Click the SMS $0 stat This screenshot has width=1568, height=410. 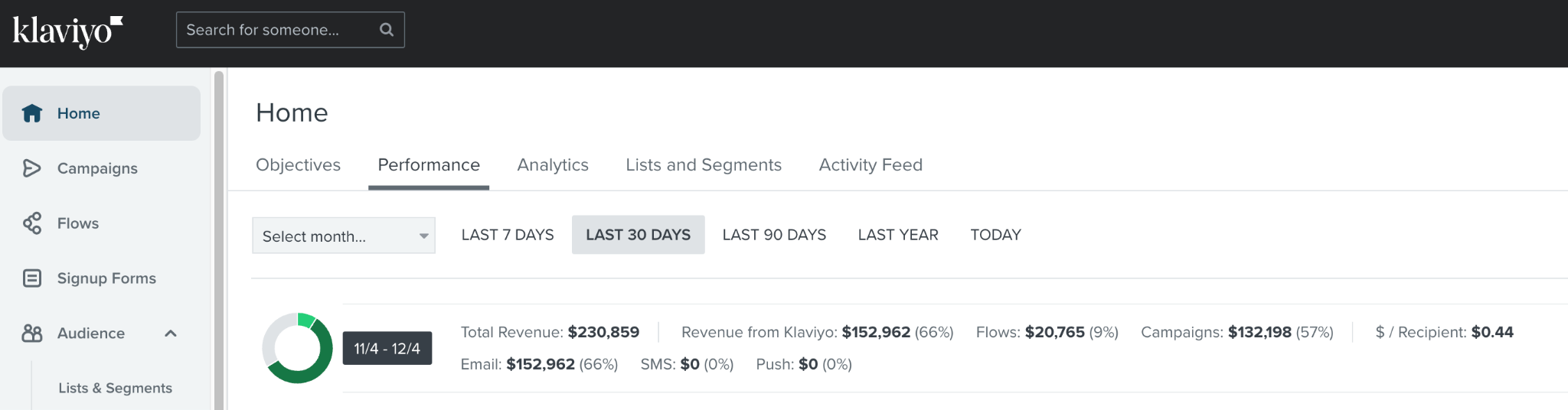tap(687, 364)
